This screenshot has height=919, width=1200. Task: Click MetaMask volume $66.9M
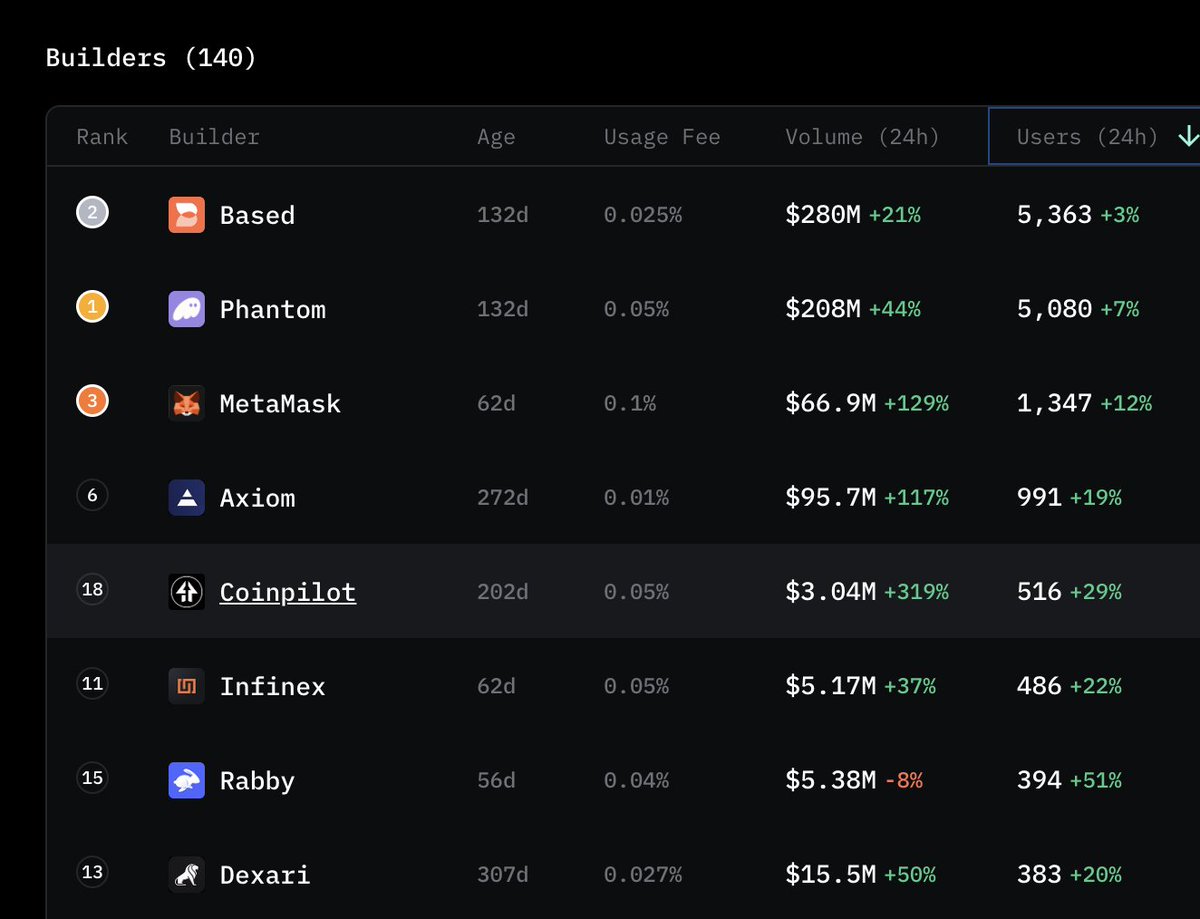click(x=831, y=403)
